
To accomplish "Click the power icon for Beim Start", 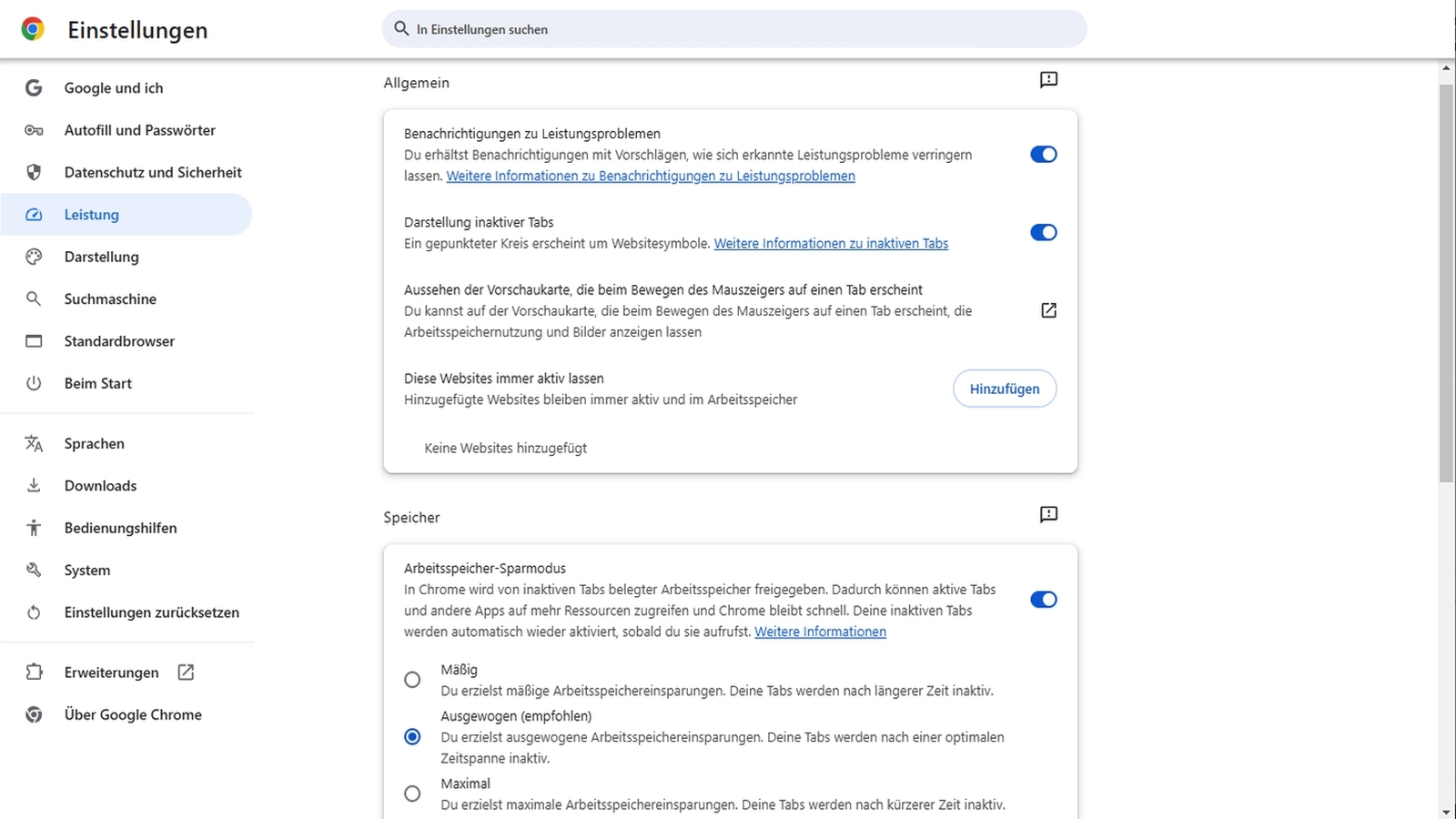I will (x=34, y=383).
